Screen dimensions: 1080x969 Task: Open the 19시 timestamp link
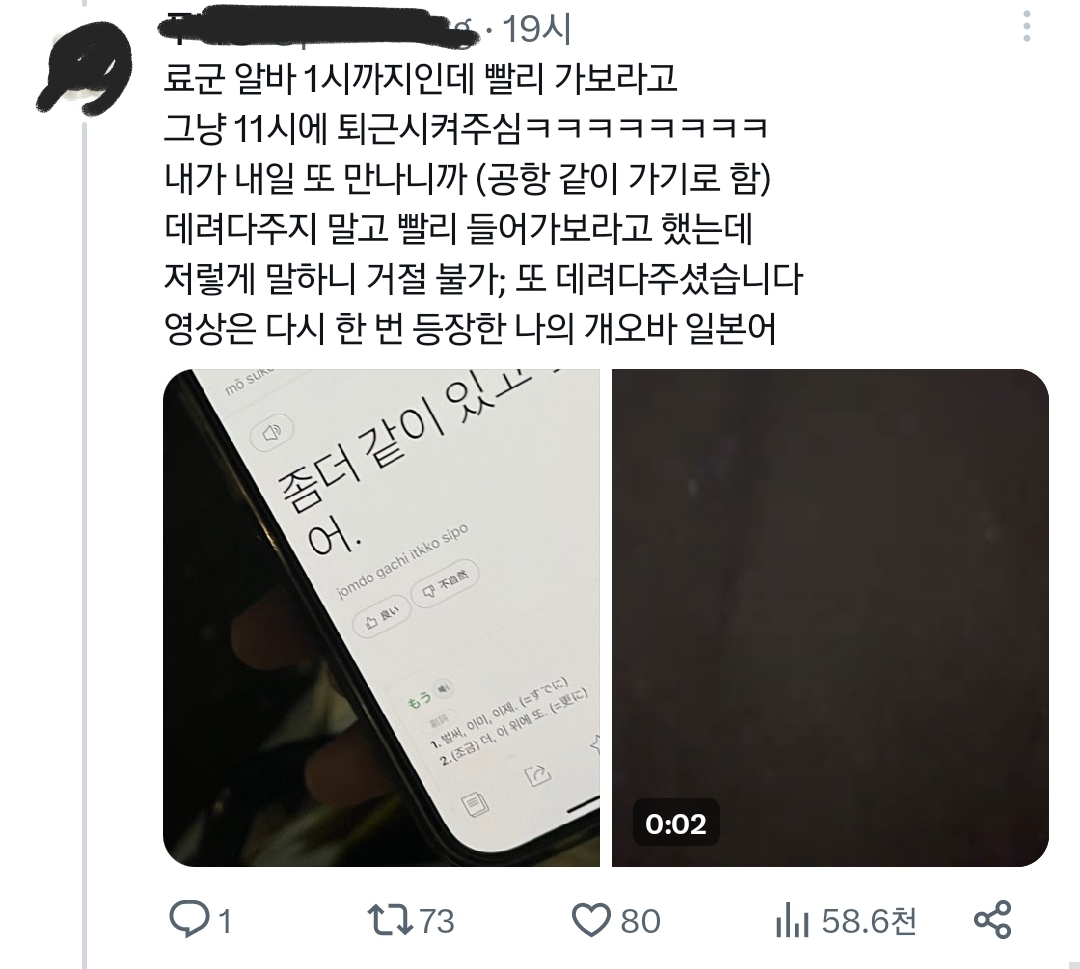pos(537,30)
